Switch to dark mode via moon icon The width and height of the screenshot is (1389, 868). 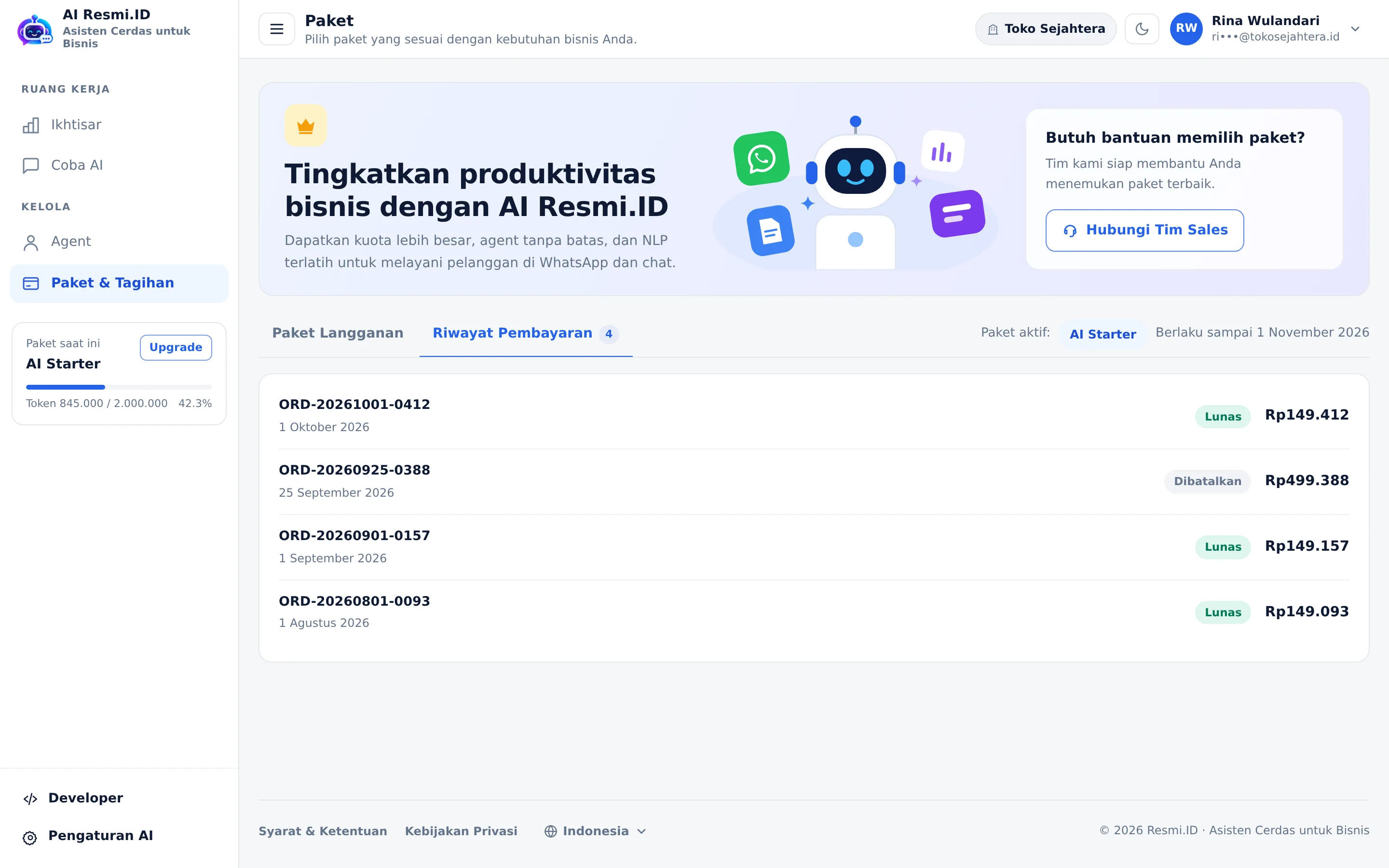click(1142, 29)
